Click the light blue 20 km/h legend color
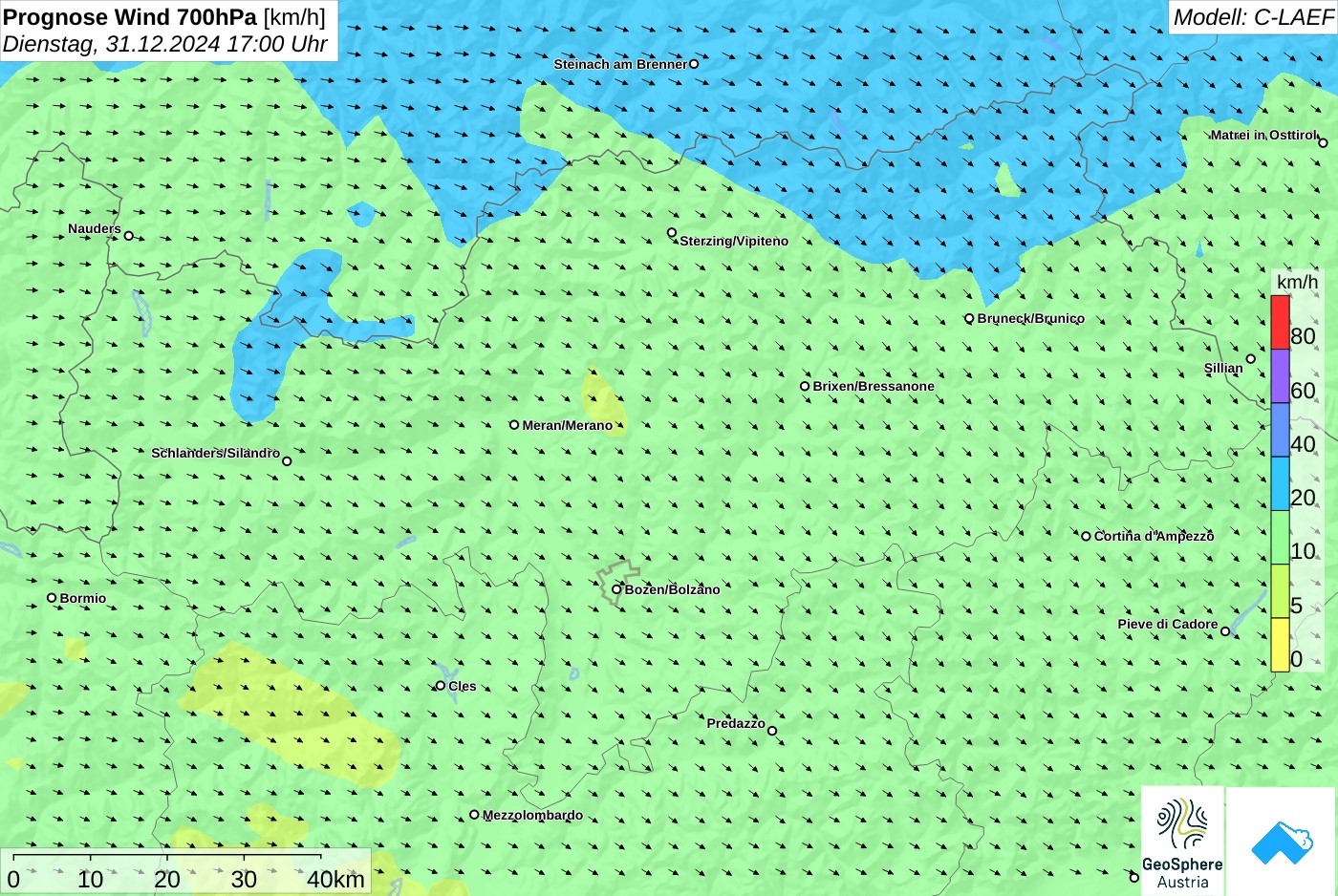 point(1280,484)
